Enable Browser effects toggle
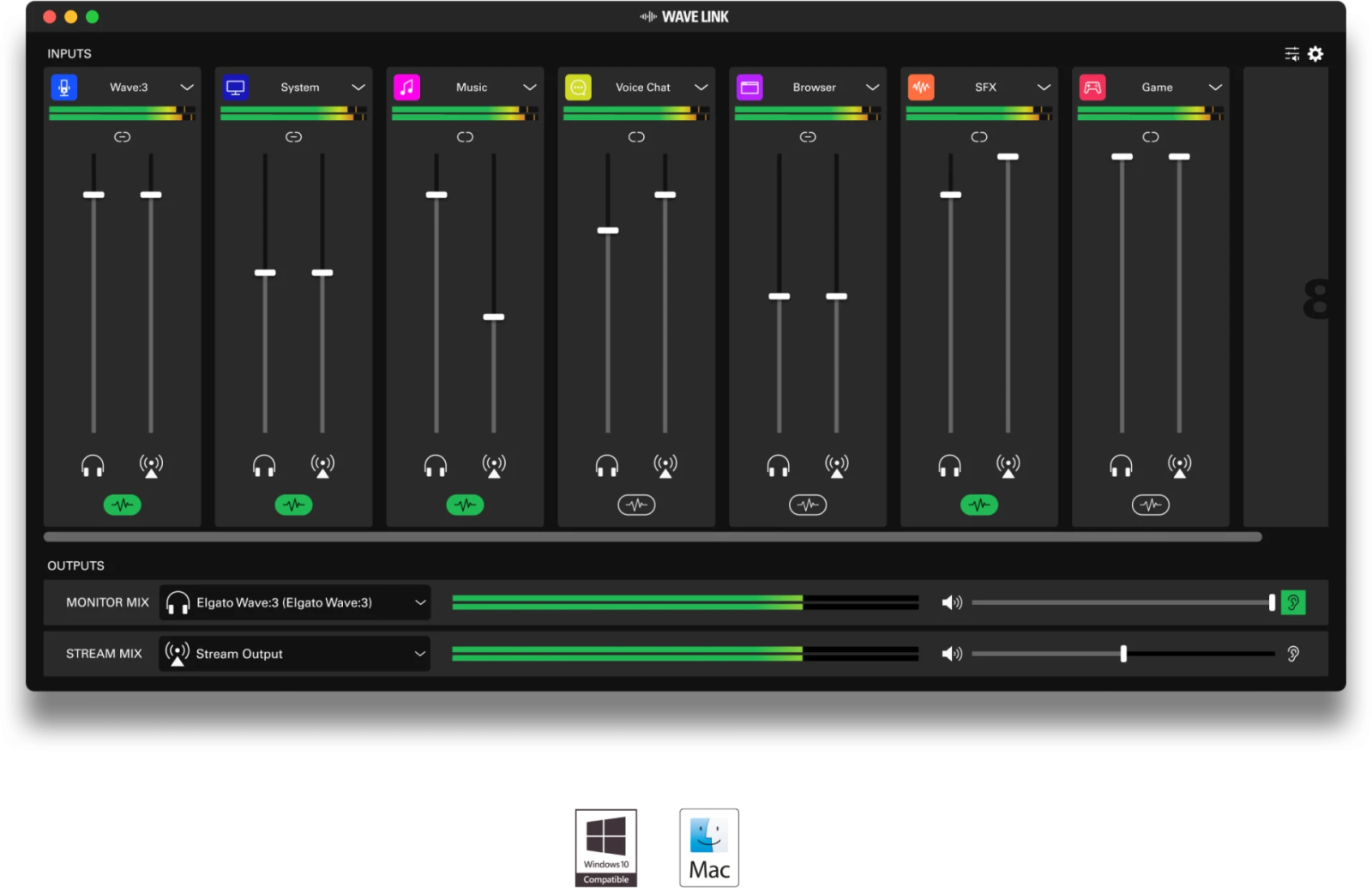The height and width of the screenshot is (888, 1372). [x=809, y=504]
